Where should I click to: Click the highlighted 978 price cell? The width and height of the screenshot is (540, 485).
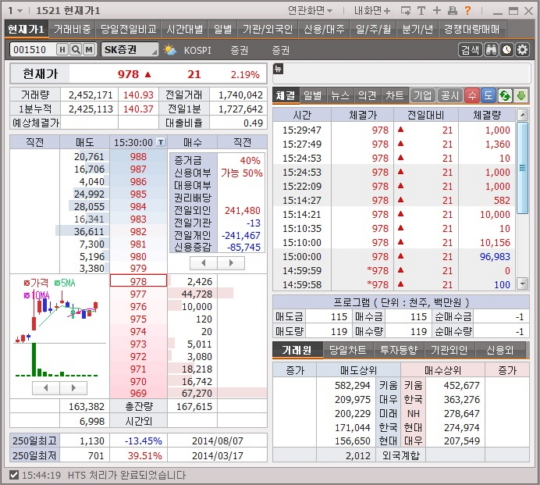click(x=138, y=281)
